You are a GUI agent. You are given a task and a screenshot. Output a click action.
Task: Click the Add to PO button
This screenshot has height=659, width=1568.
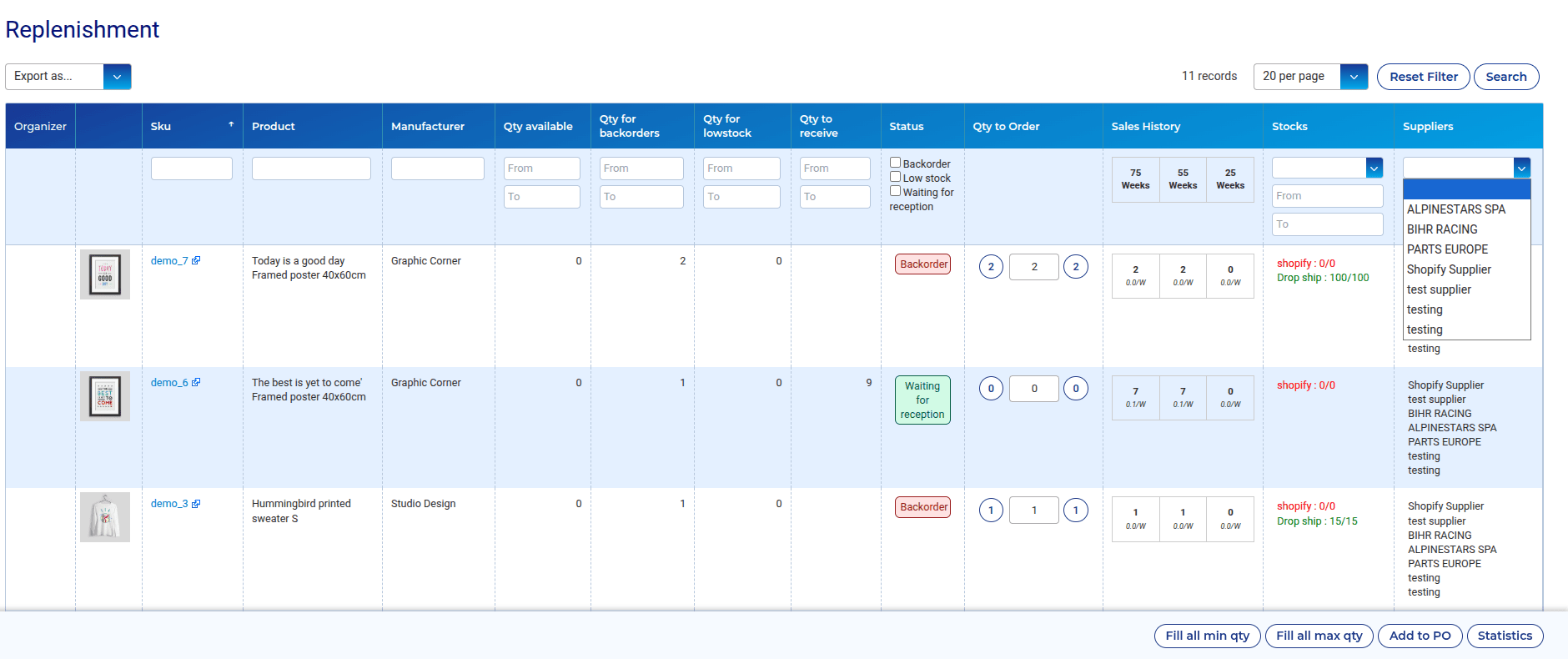(1420, 636)
